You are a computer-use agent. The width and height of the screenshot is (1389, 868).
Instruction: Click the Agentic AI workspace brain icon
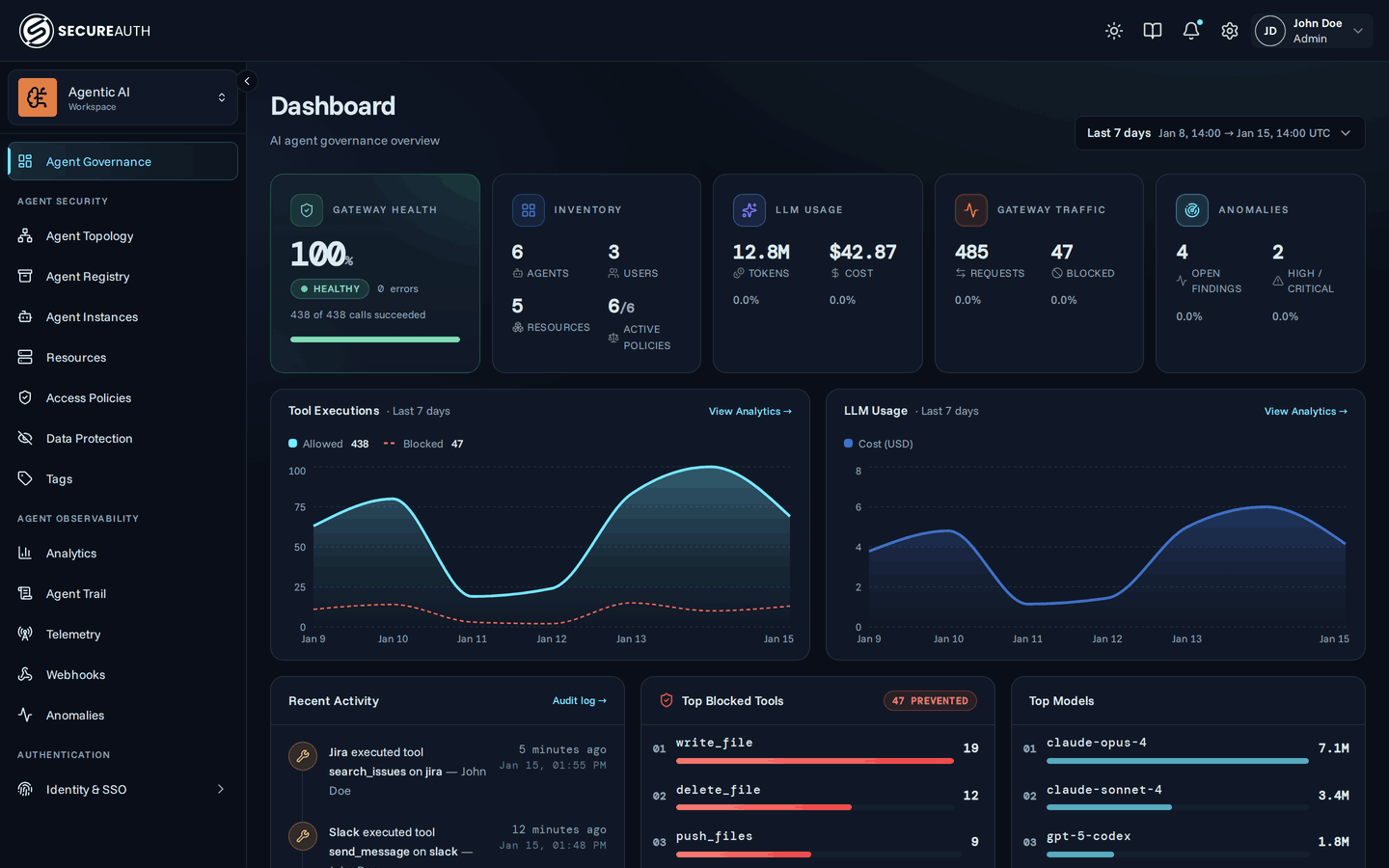tap(38, 97)
